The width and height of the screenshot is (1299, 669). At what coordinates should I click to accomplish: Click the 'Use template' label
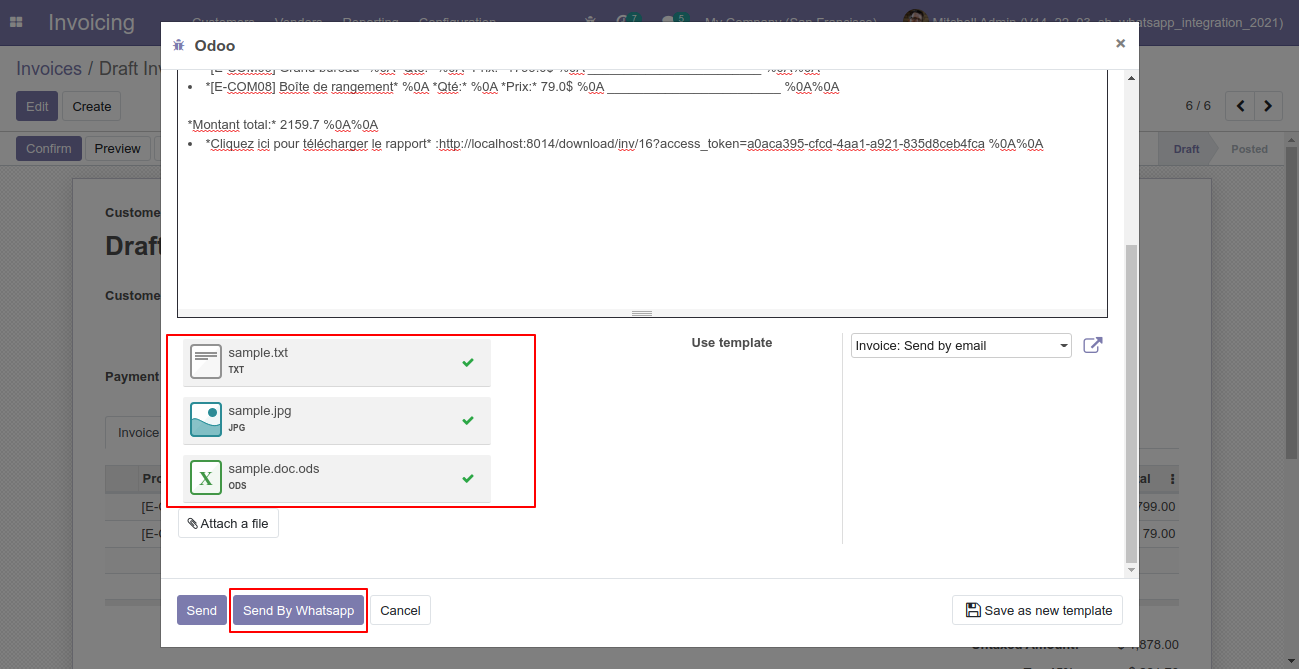[x=732, y=342]
